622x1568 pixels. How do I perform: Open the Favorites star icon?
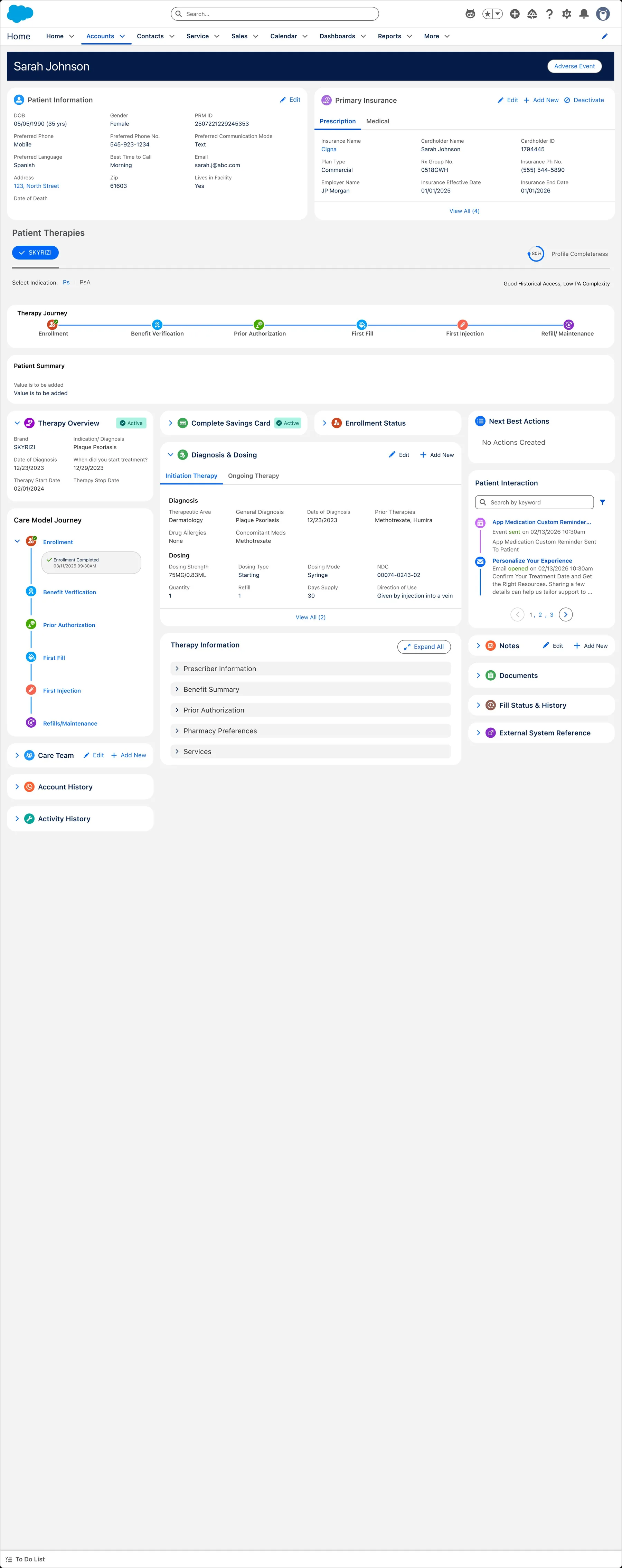[488, 14]
